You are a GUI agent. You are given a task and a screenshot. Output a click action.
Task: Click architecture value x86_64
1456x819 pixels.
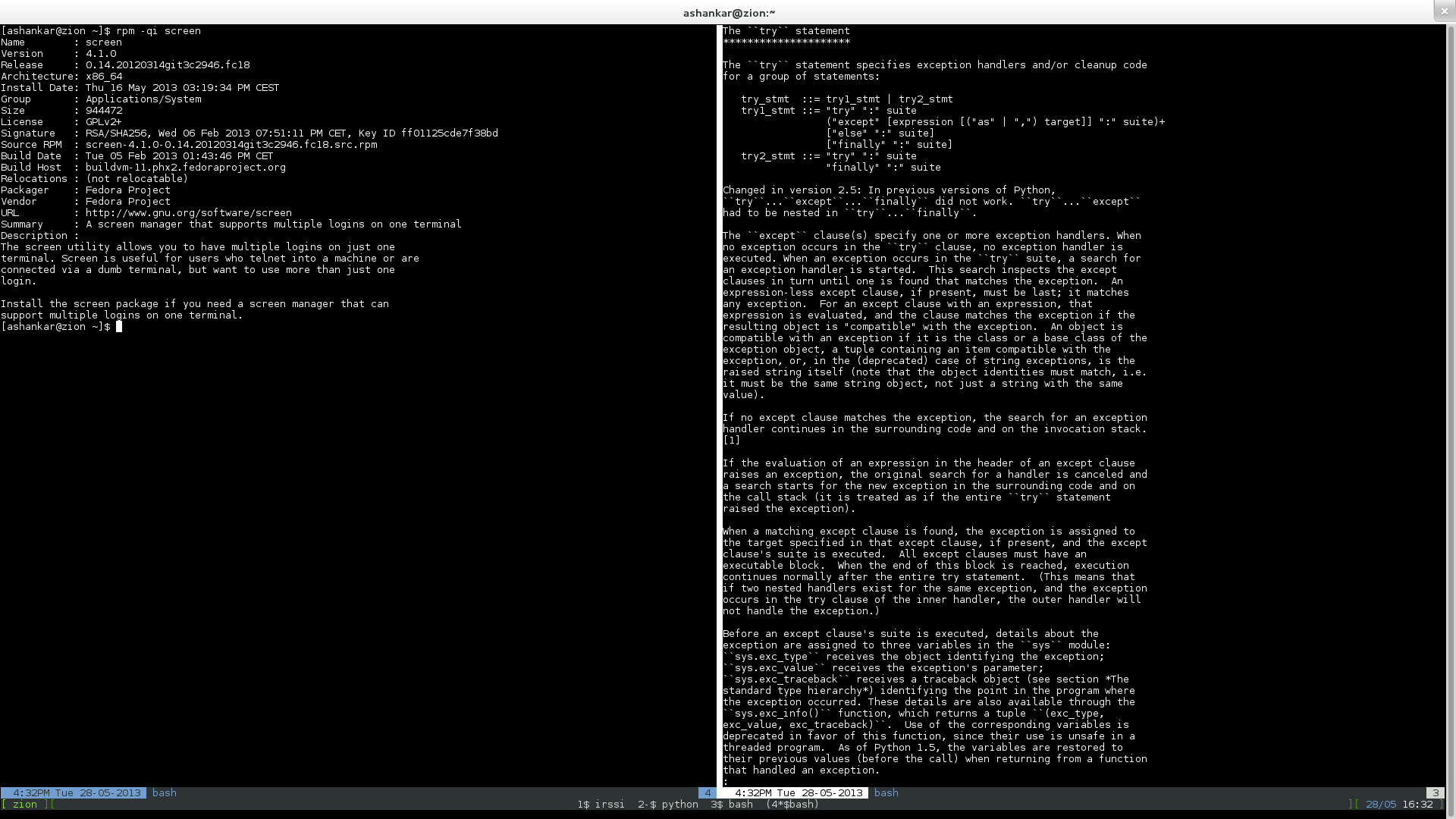104,77
